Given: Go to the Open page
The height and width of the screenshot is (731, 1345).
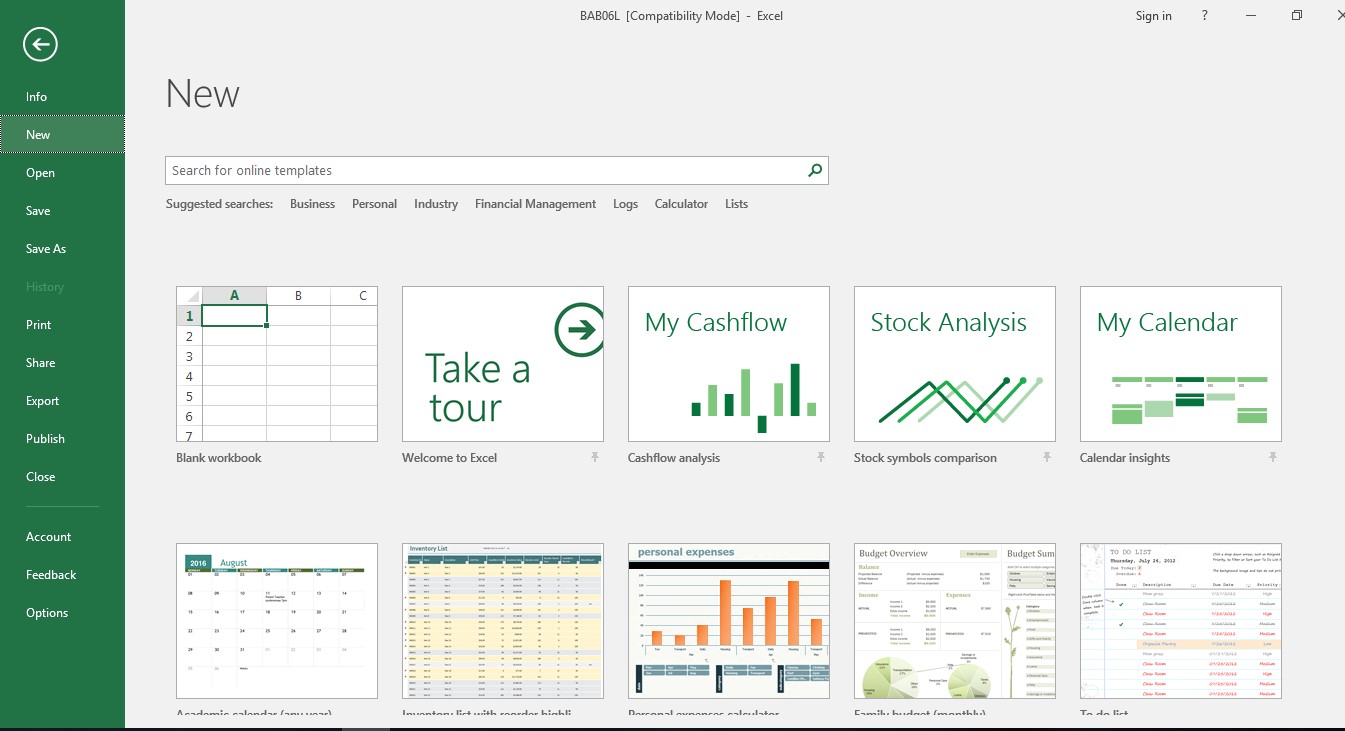Looking at the screenshot, I should (62, 173).
